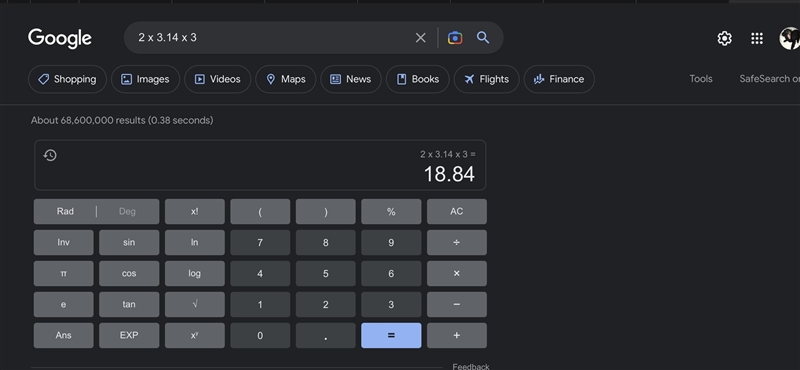The width and height of the screenshot is (800, 370).
Task: Open the Videos filter tab
Action: pyautogui.click(x=217, y=79)
